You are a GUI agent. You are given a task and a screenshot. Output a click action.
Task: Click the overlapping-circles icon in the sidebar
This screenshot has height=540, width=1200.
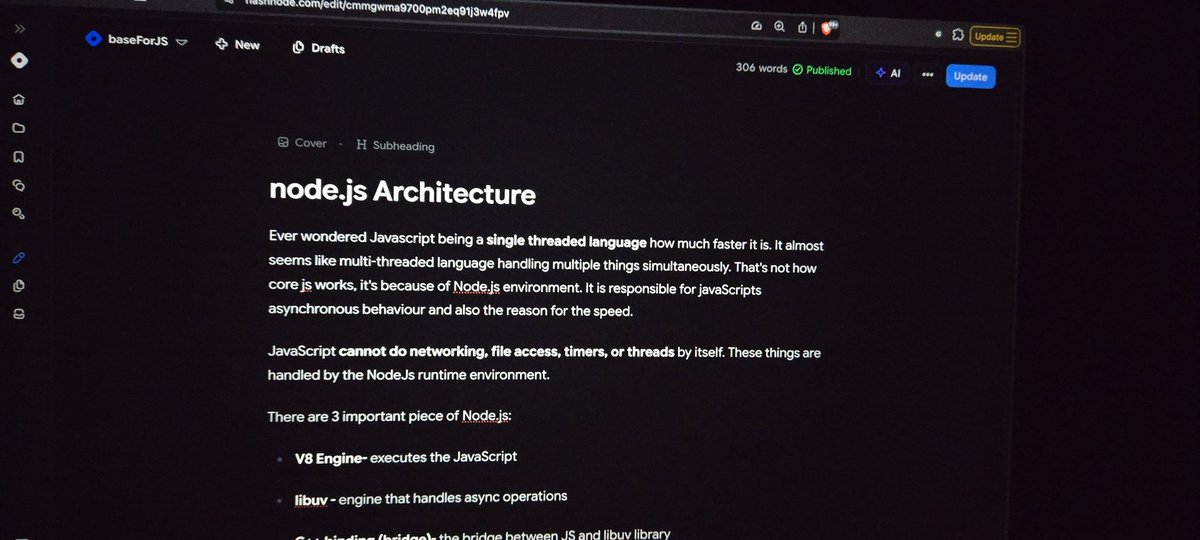[18, 185]
